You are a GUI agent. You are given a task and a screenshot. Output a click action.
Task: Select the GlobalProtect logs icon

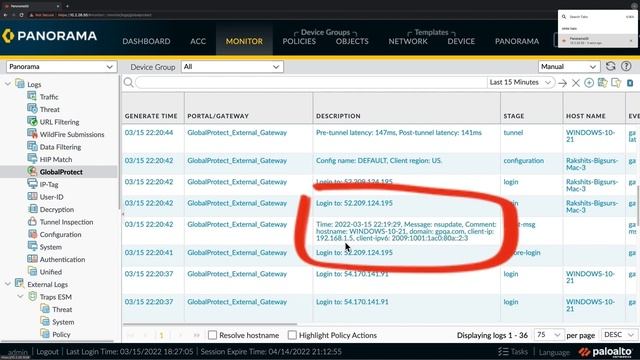coord(32,171)
